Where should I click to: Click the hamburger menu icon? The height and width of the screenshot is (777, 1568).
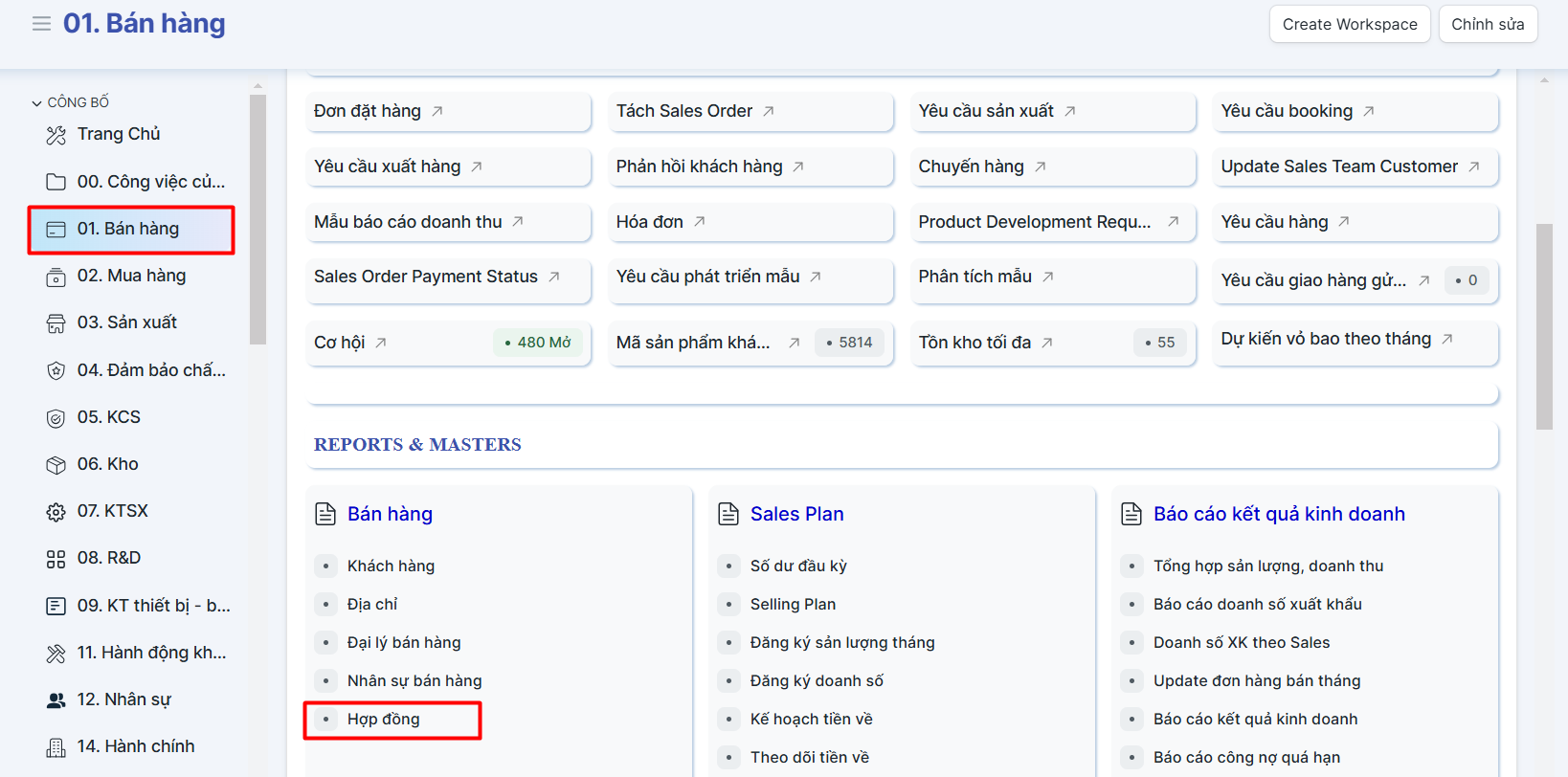pyautogui.click(x=41, y=24)
